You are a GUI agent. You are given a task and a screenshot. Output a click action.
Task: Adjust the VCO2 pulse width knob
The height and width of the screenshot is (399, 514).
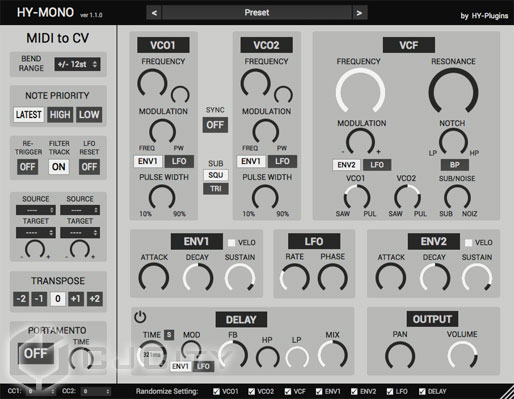click(265, 198)
